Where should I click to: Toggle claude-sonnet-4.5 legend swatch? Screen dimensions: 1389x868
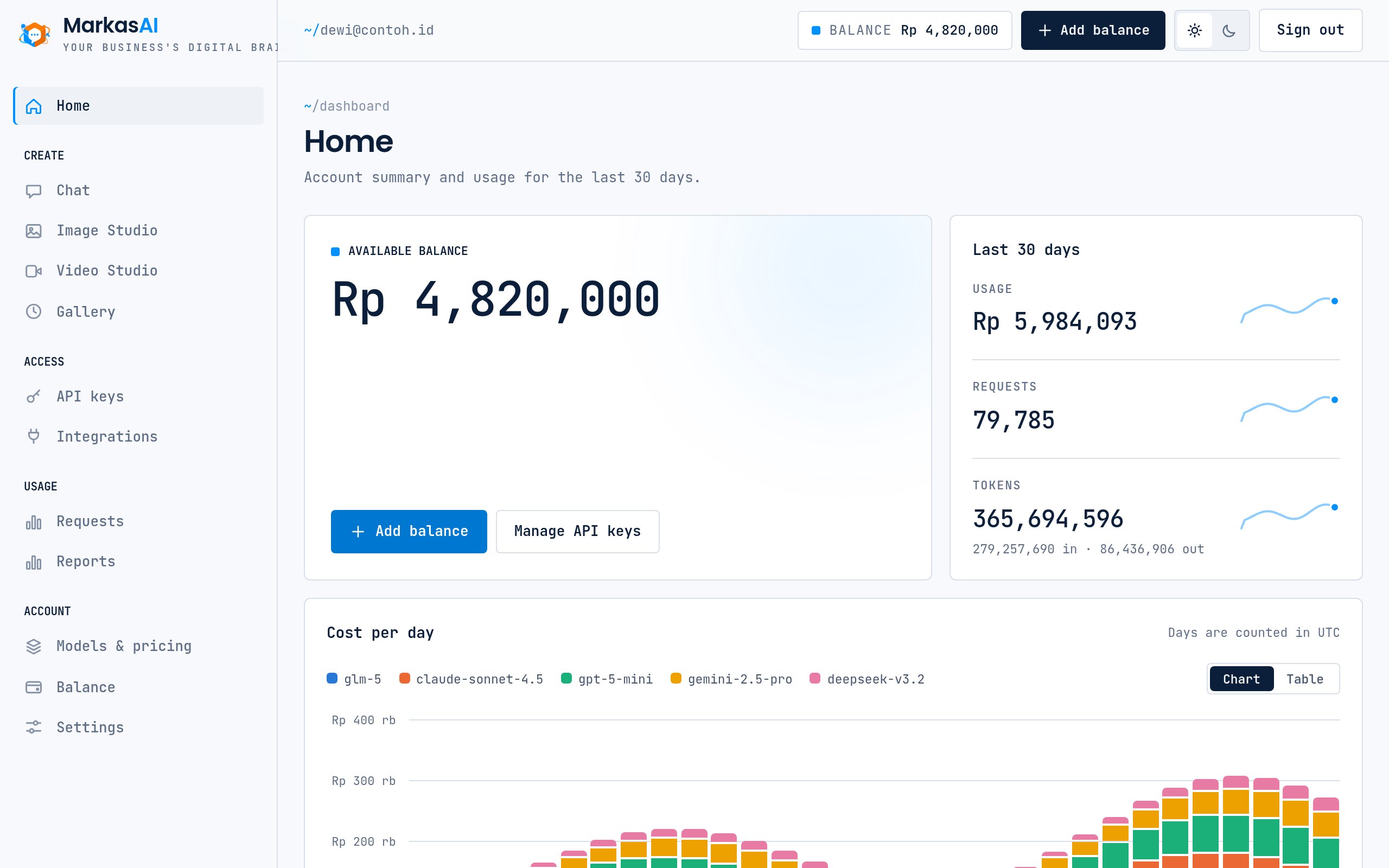pos(405,679)
